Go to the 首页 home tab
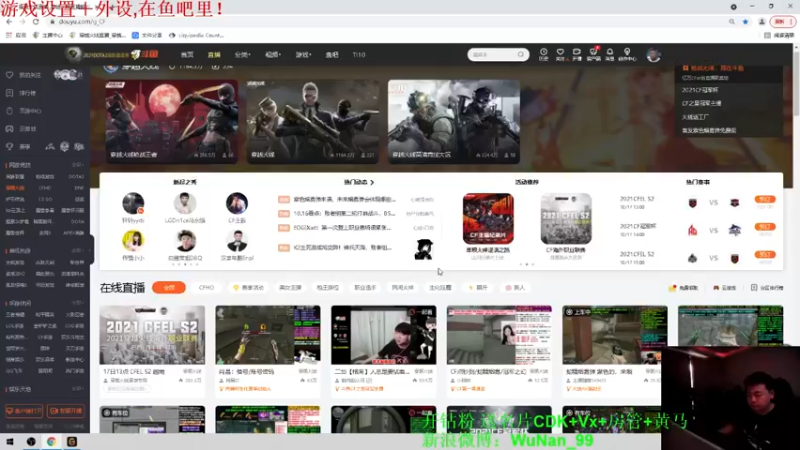Screen dimensions: 800x450 (187, 55)
